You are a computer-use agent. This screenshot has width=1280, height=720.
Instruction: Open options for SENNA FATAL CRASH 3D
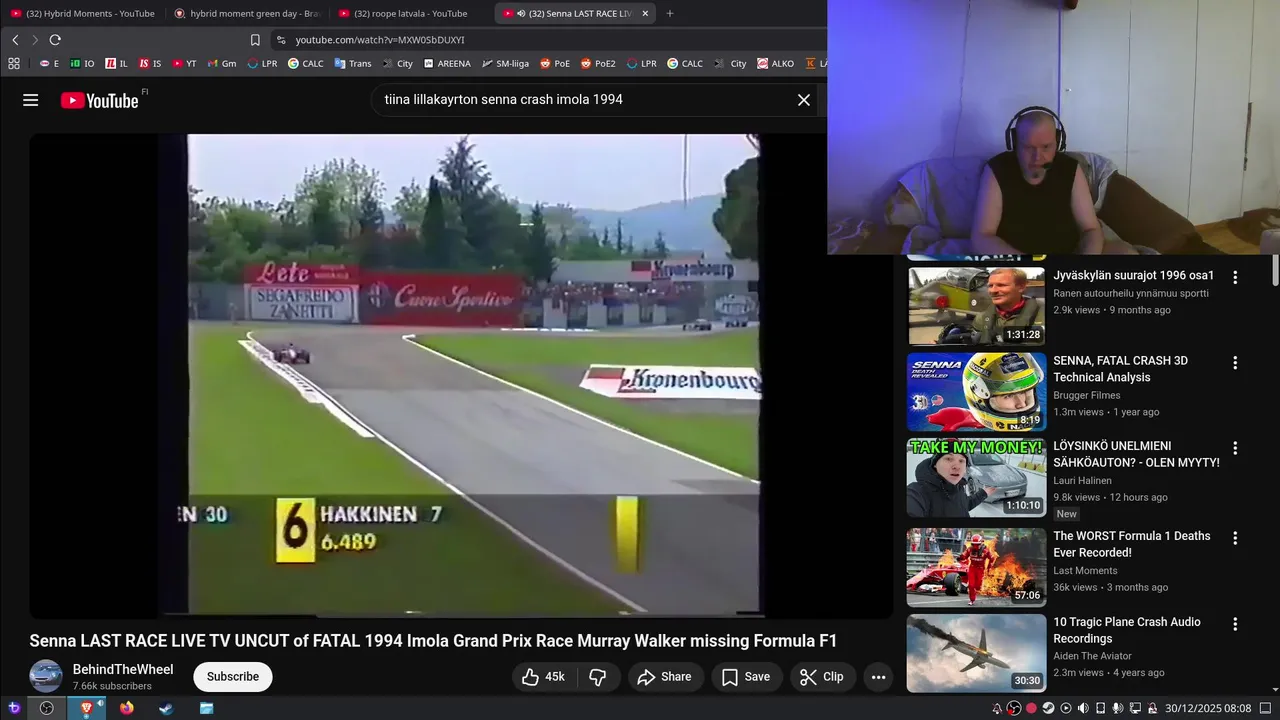click(x=1235, y=363)
